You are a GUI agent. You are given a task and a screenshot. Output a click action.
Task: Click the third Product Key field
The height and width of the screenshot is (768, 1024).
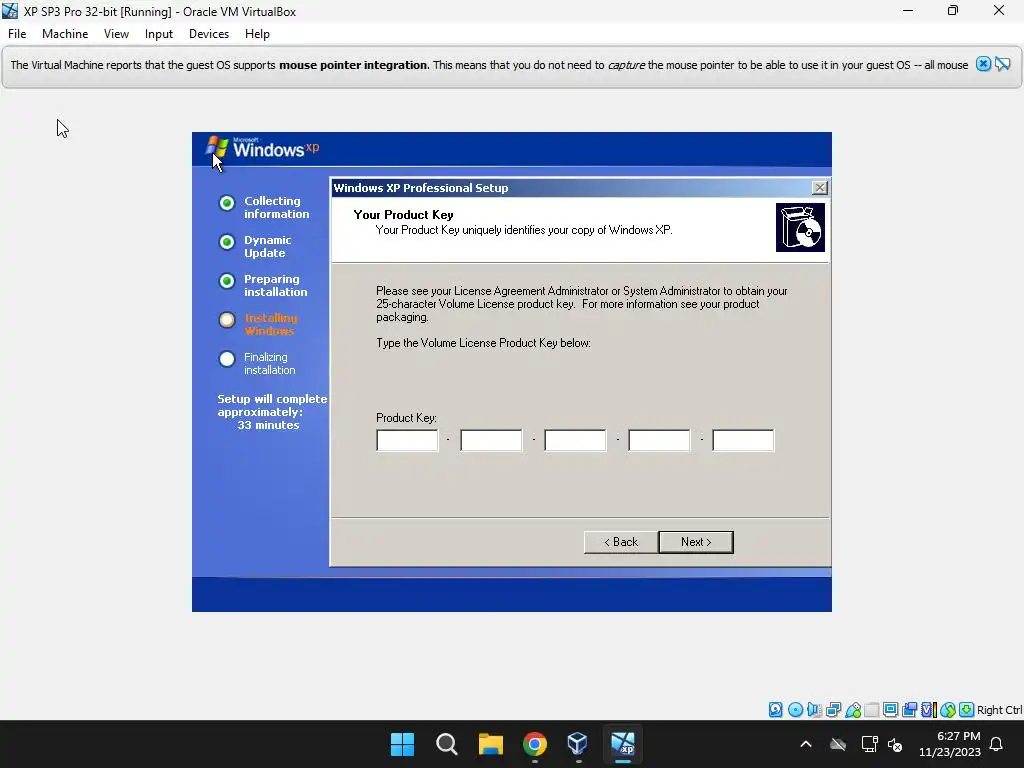(575, 440)
